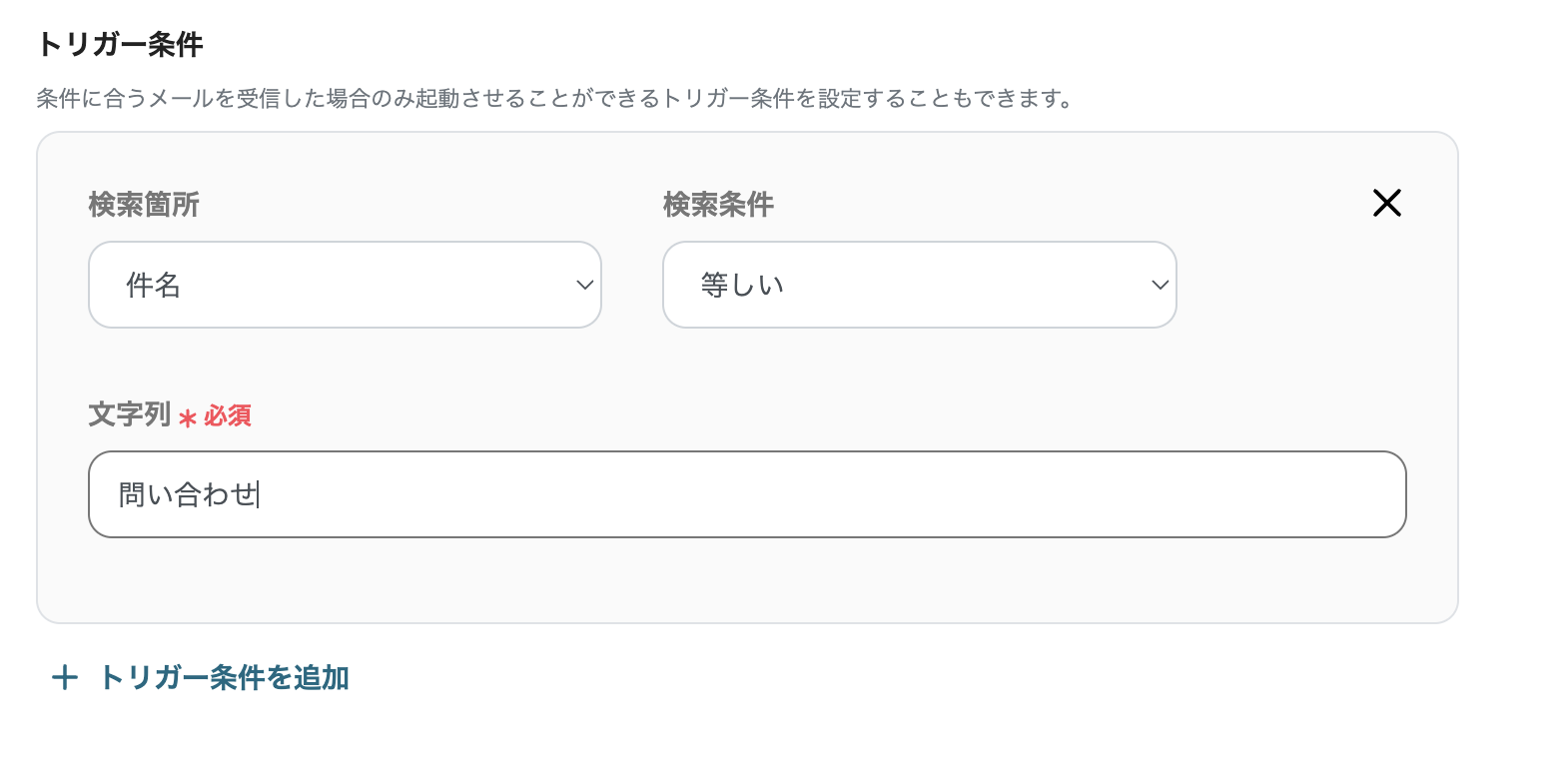
Task: Click the トリガー条件 section heading
Action: pos(120,44)
